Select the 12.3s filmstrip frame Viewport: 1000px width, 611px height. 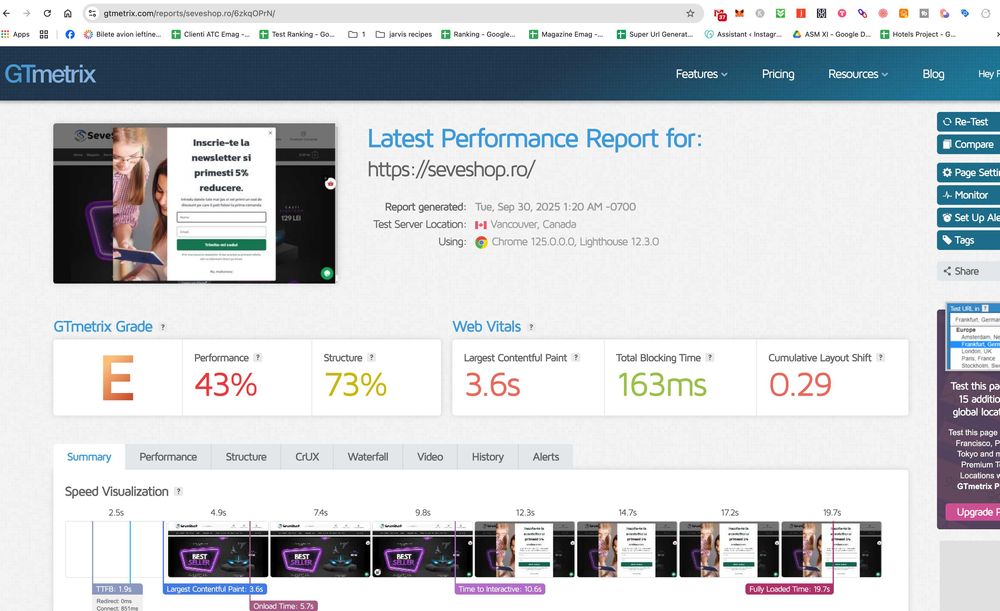[x=525, y=549]
